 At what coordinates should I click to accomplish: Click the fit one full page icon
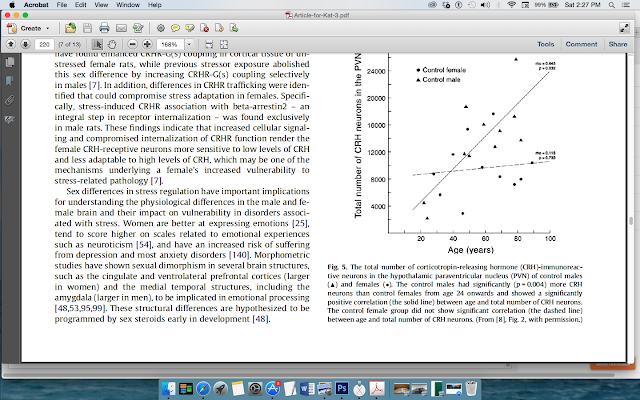point(224,44)
